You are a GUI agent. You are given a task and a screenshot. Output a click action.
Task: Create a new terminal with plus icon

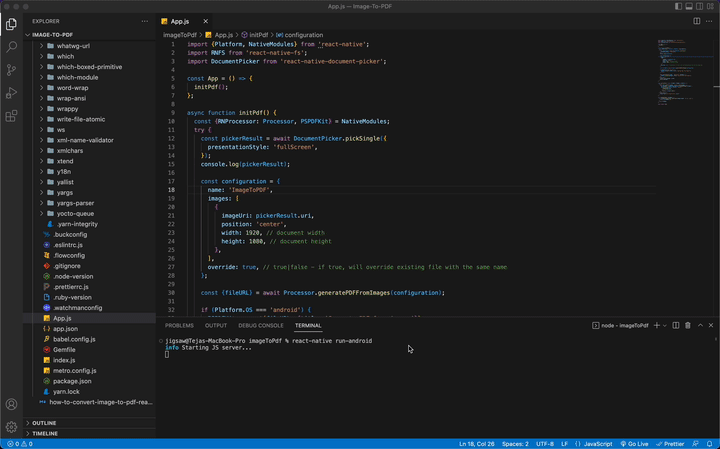(657, 325)
